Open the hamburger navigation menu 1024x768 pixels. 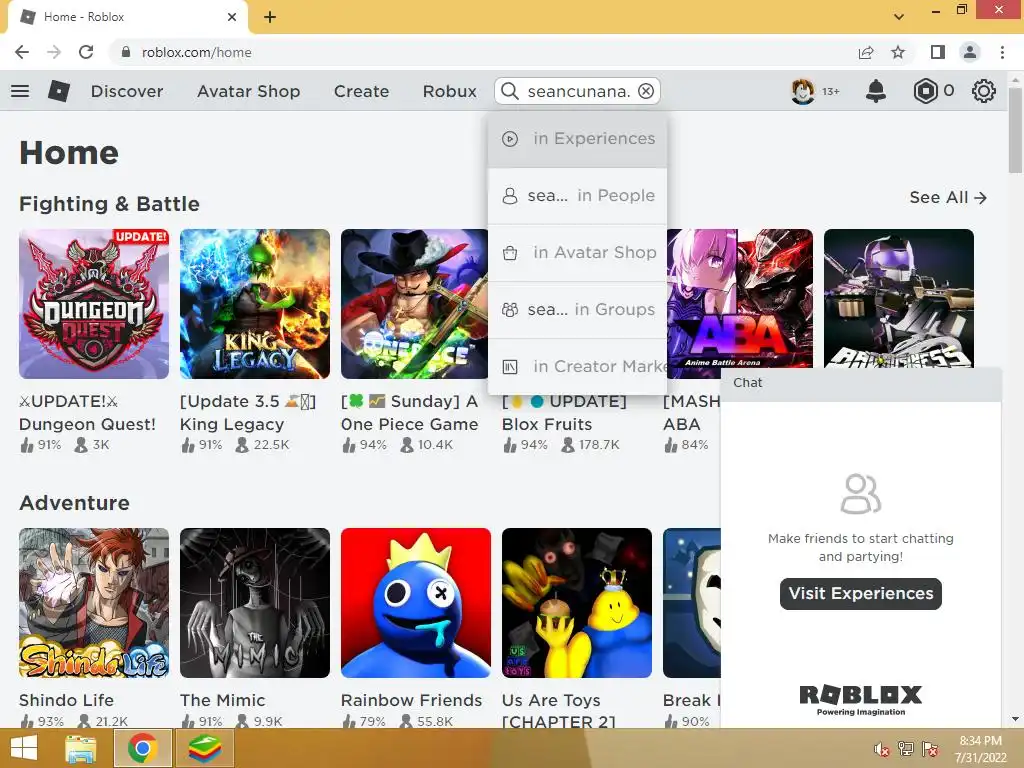tap(20, 91)
